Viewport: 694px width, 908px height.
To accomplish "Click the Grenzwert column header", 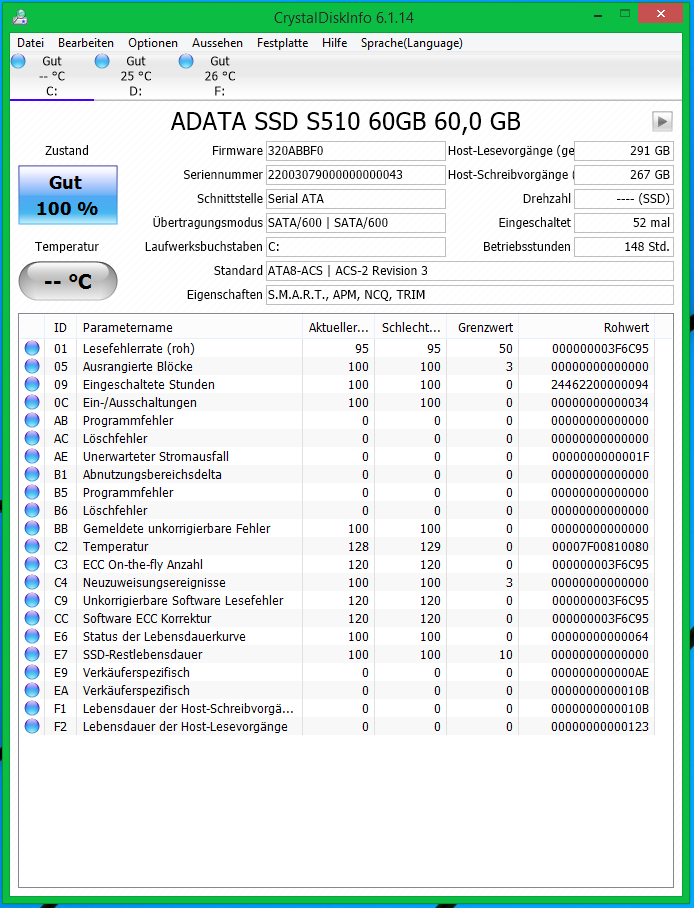I will point(483,328).
